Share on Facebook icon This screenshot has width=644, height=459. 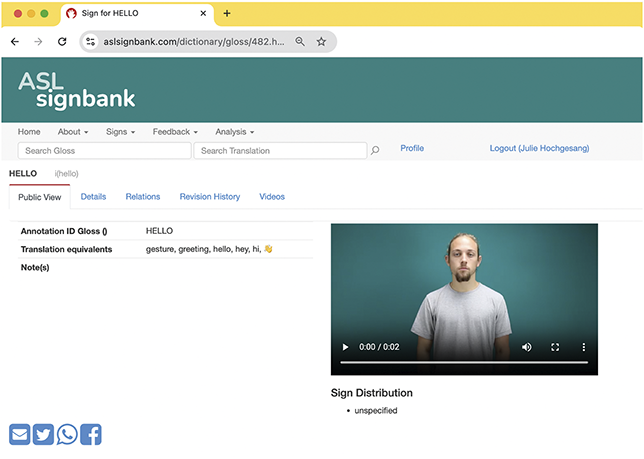(x=91, y=434)
